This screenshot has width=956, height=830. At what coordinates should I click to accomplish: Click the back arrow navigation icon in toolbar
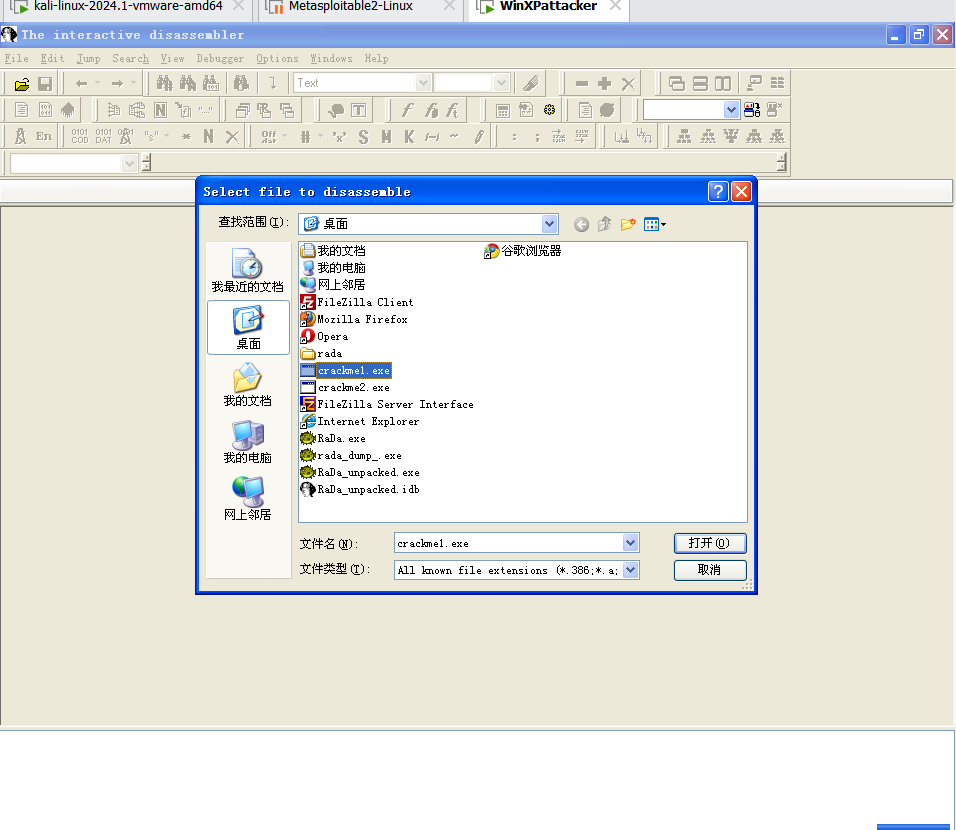click(82, 84)
